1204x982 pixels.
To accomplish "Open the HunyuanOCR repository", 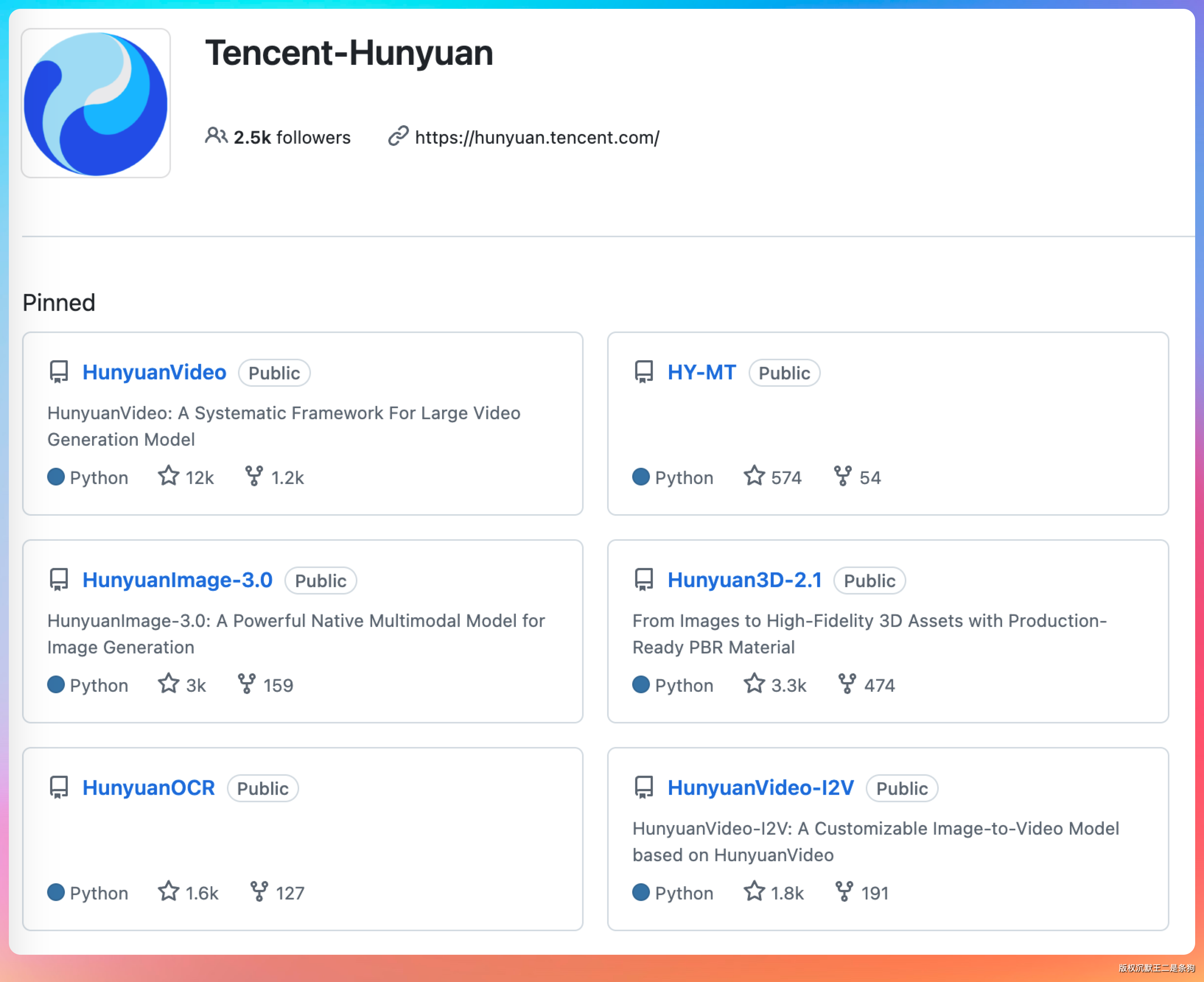I will (x=148, y=788).
